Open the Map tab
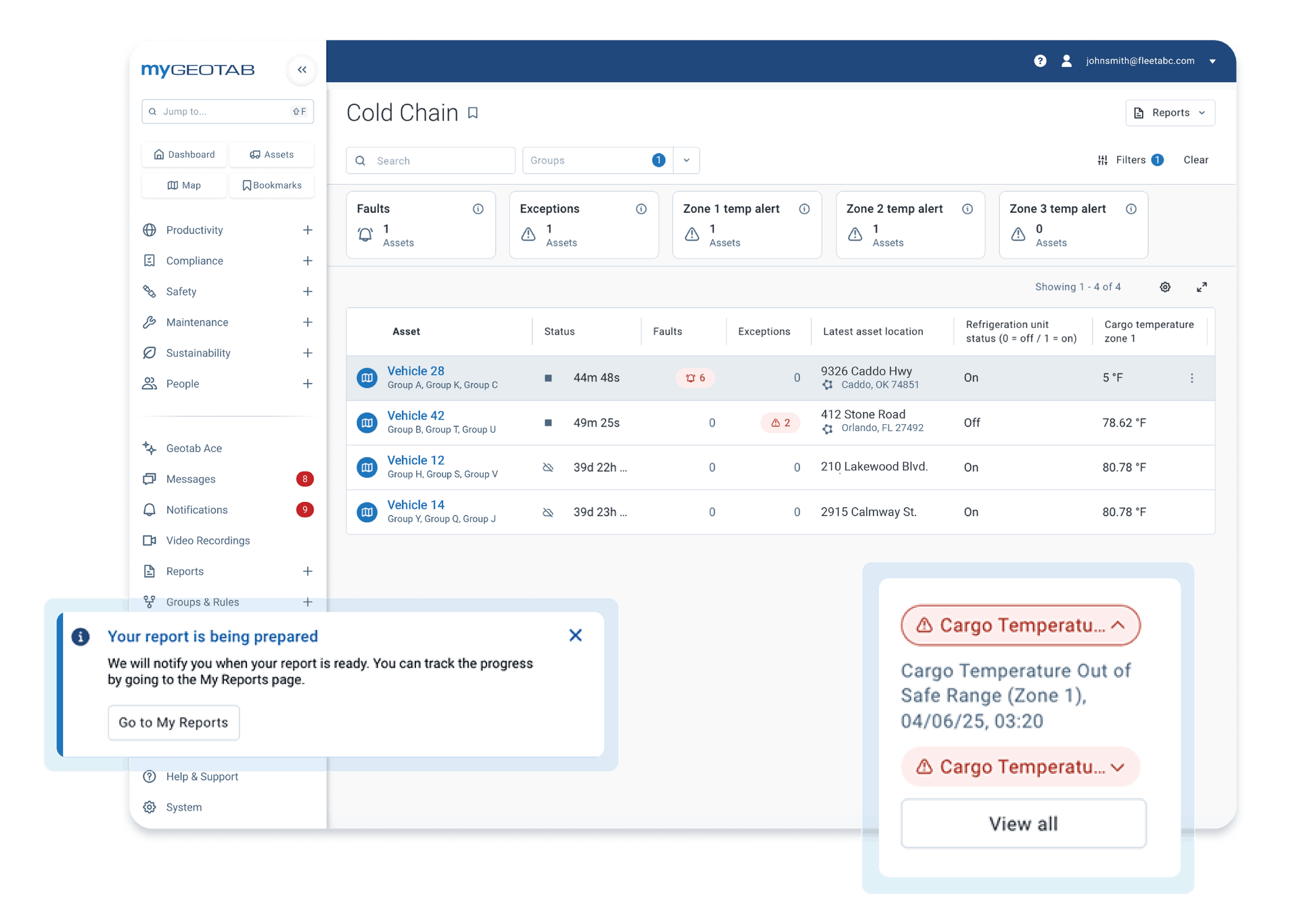Viewport: 1299px width, 924px height. 184,185
